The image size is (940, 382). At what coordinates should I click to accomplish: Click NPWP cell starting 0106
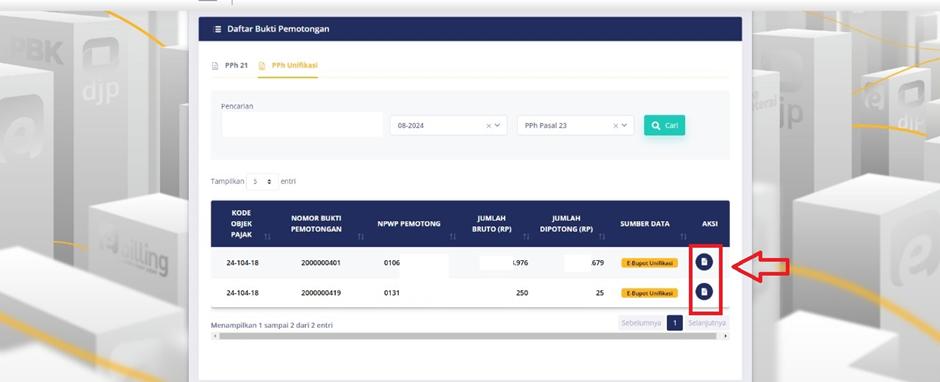tap(391, 263)
